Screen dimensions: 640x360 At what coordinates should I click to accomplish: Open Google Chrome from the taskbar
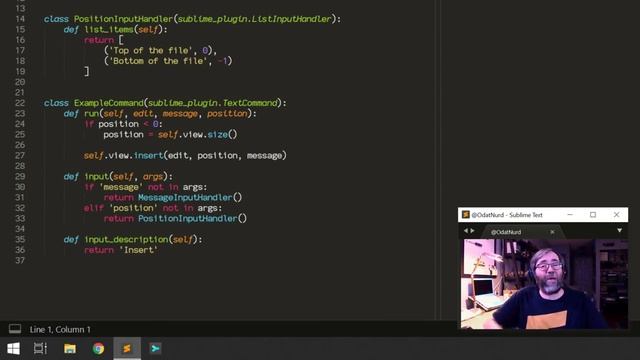pos(98,349)
